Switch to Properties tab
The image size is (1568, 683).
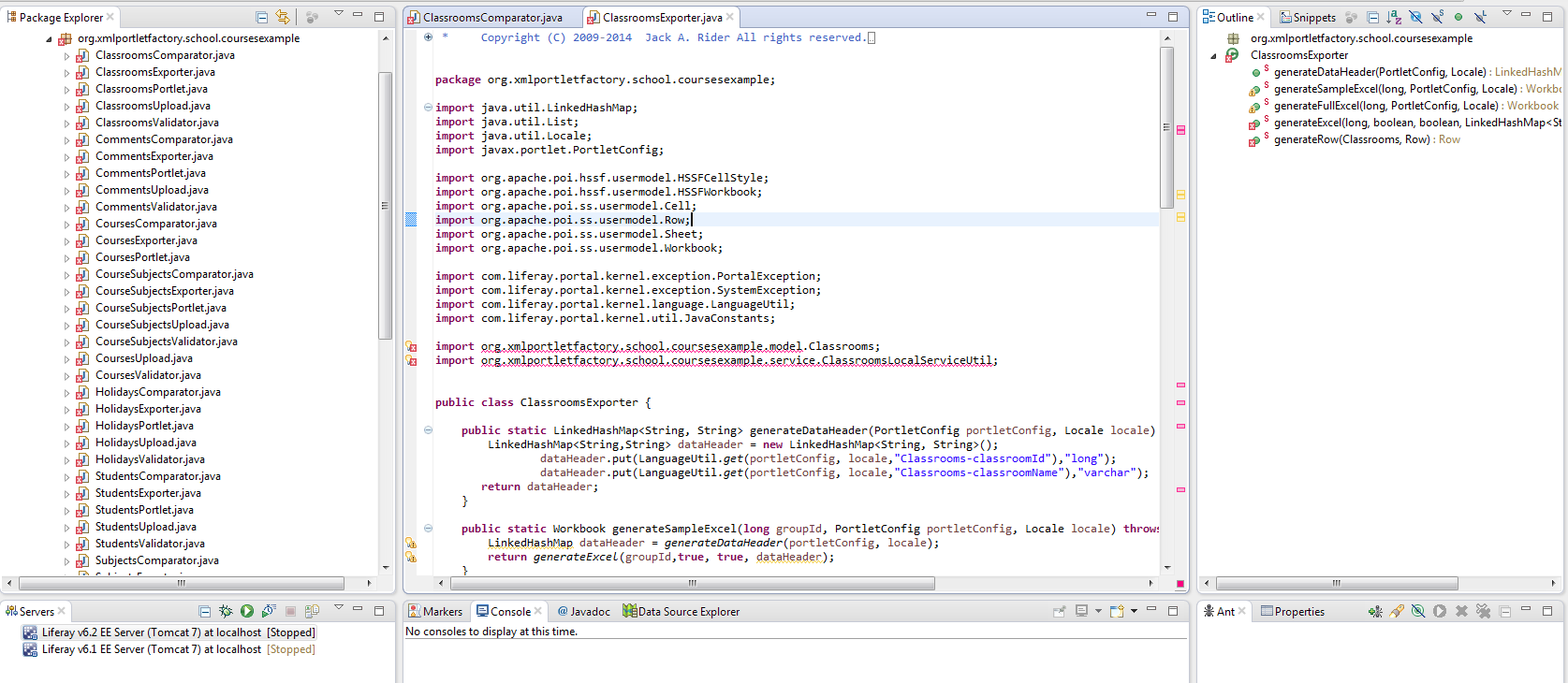[1293, 611]
